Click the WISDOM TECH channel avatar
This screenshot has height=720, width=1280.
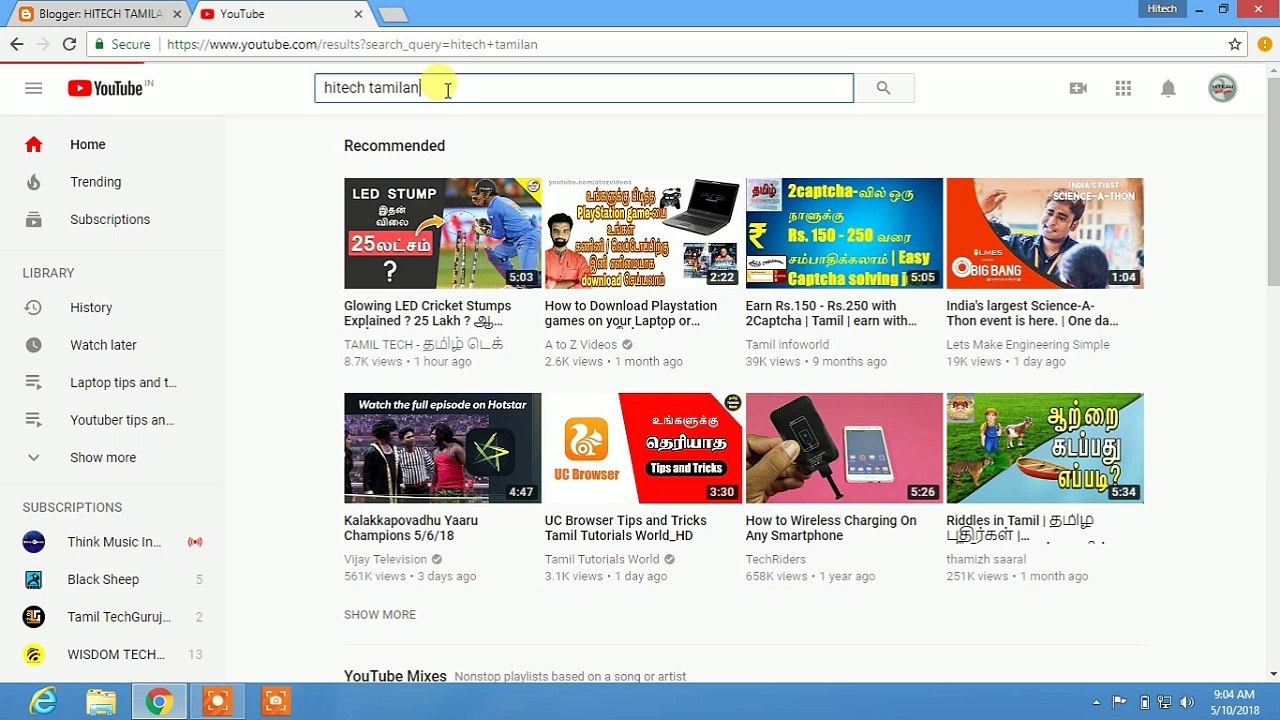click(33, 655)
